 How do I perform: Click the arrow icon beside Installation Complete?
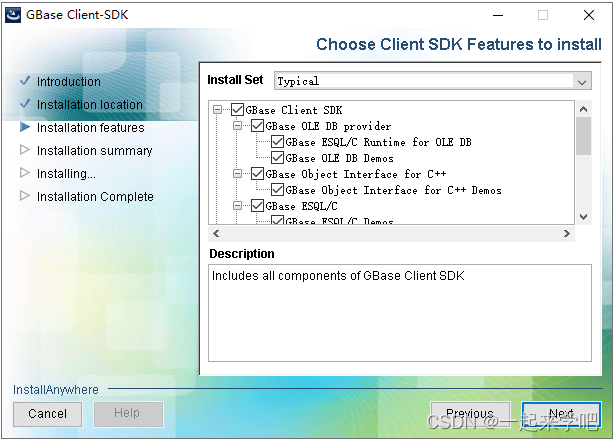[25, 195]
